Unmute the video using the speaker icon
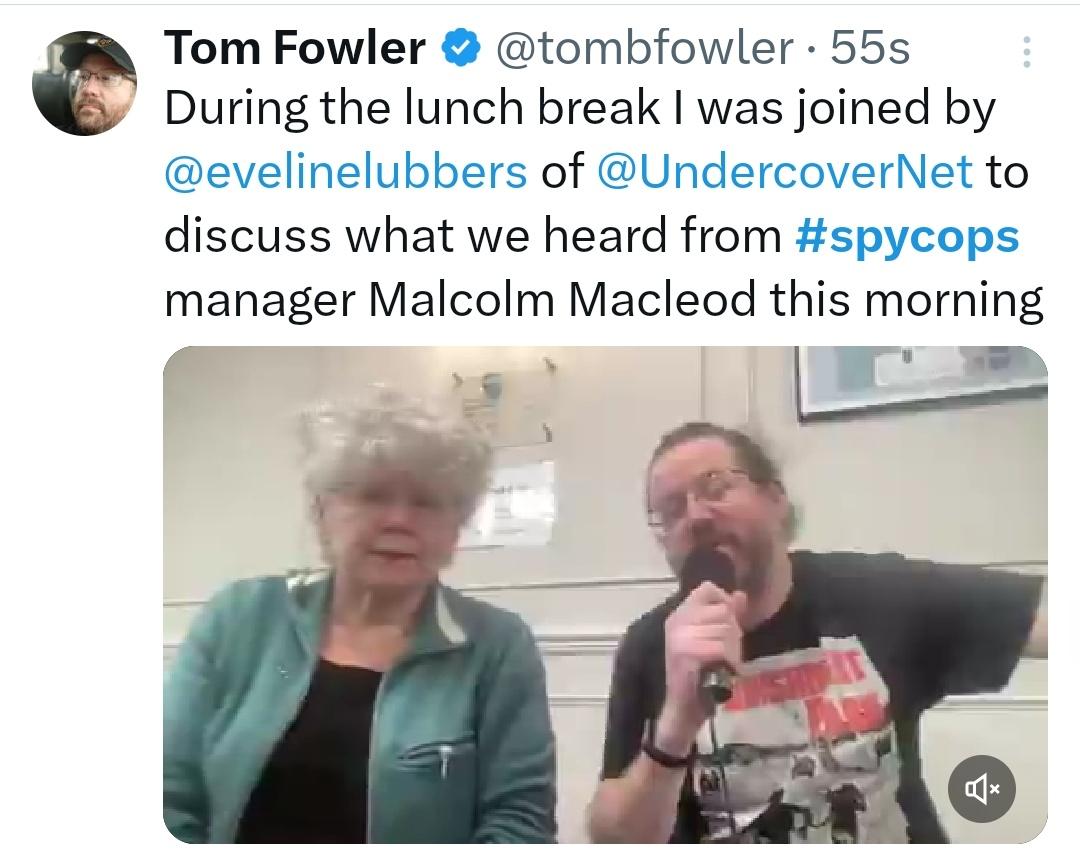 click(981, 788)
